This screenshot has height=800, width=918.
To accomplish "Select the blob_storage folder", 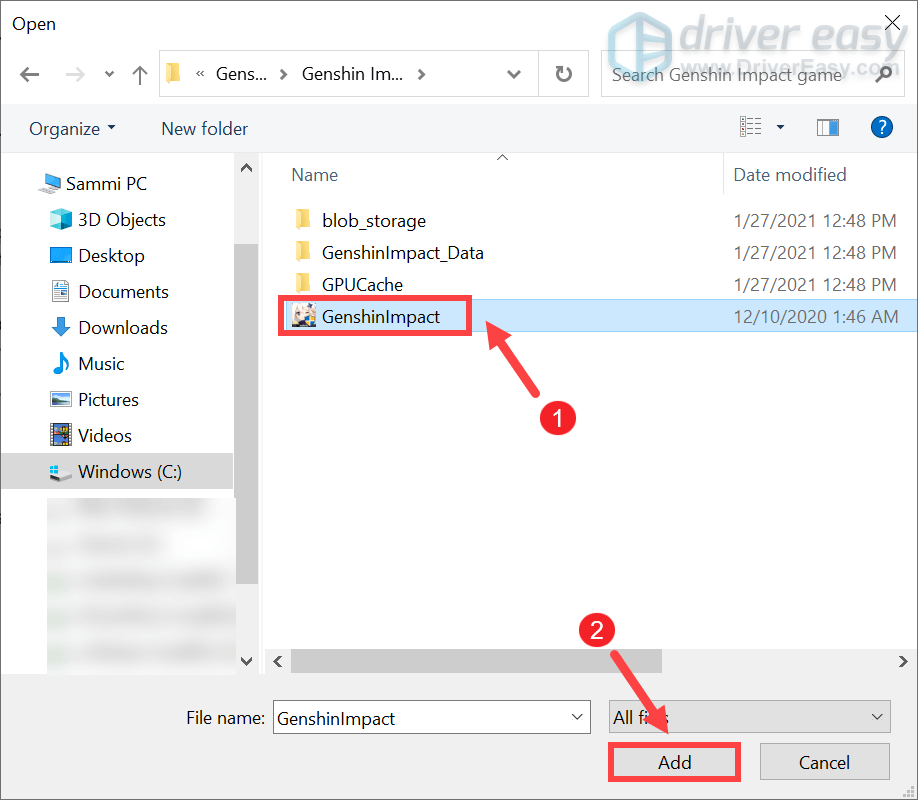I will (374, 221).
